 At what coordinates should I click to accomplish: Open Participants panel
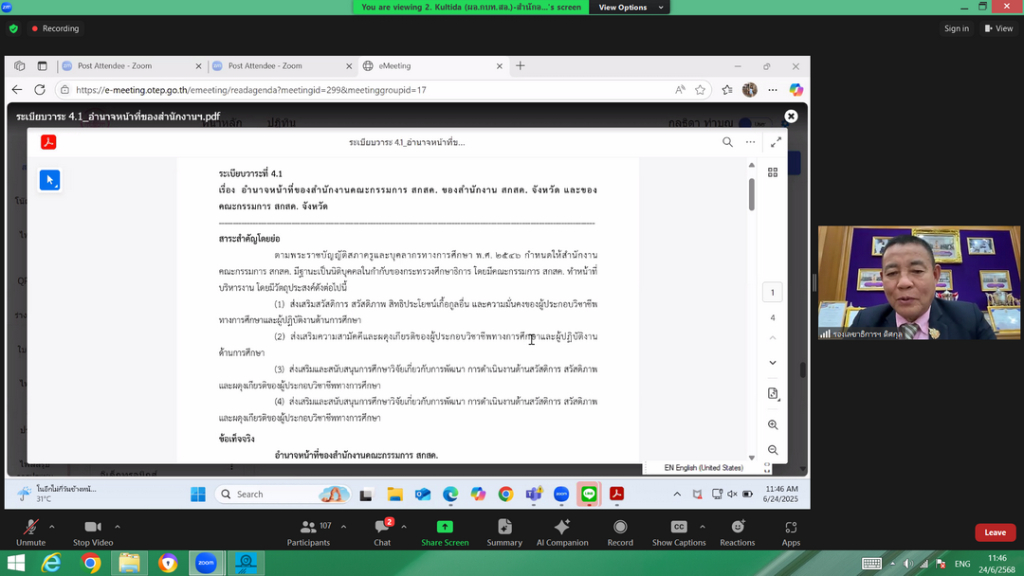[x=308, y=532]
